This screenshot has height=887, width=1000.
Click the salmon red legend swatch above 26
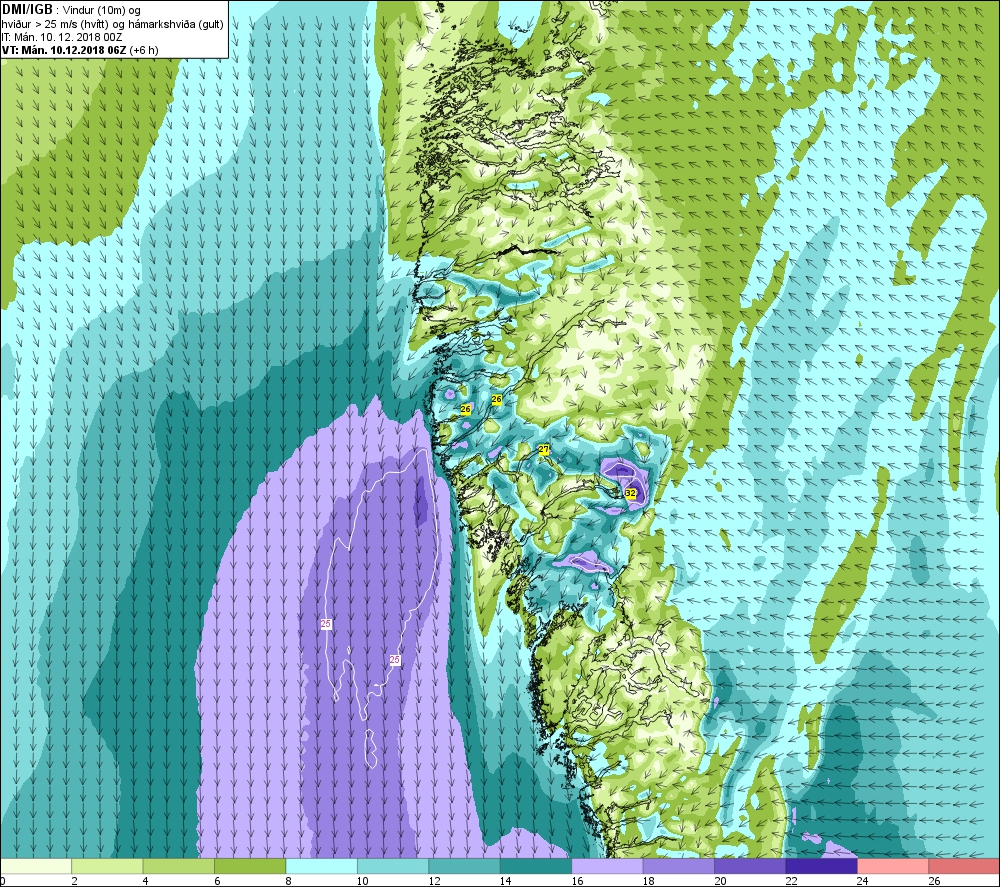[x=964, y=866]
